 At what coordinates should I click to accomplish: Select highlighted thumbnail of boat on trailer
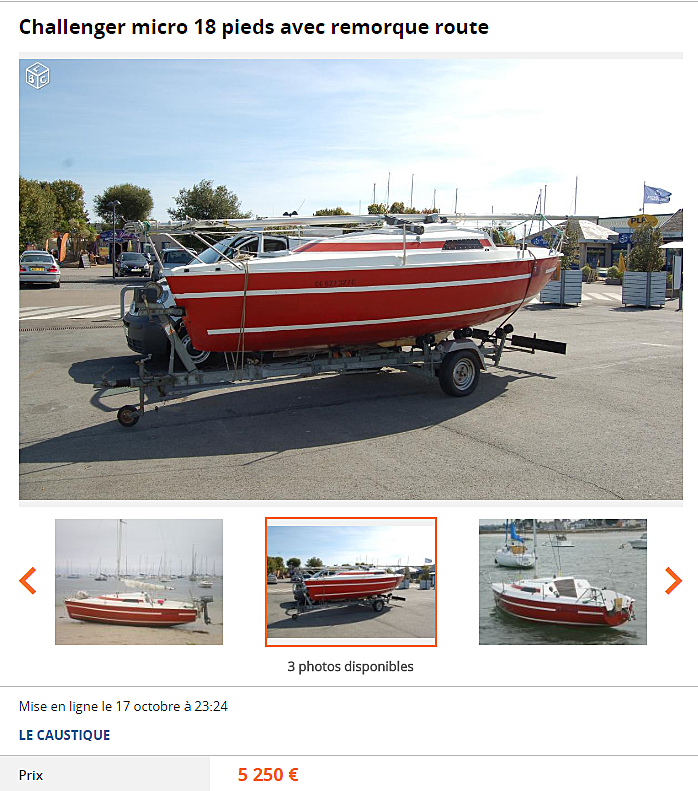(351, 582)
